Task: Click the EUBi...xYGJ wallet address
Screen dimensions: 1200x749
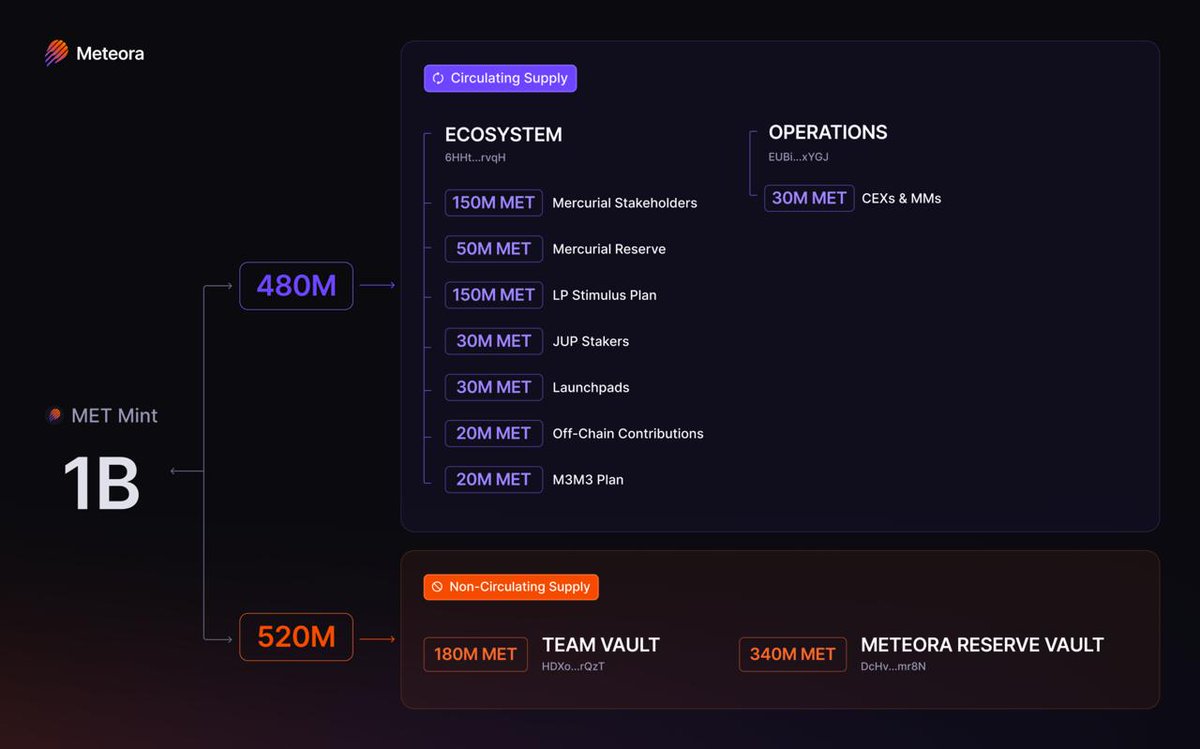Action: (798, 157)
